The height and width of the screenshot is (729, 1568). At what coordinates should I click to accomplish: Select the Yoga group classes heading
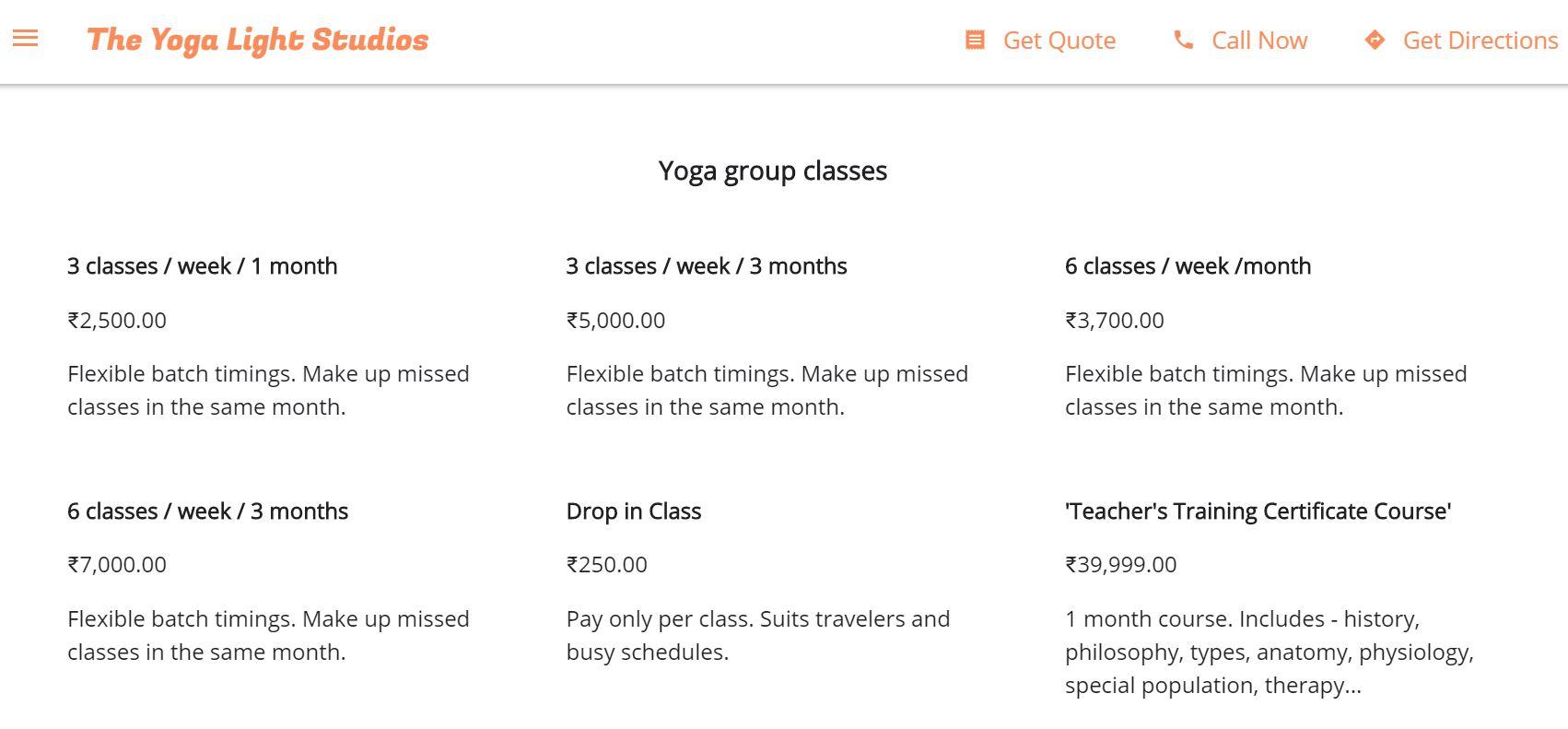[x=772, y=171]
